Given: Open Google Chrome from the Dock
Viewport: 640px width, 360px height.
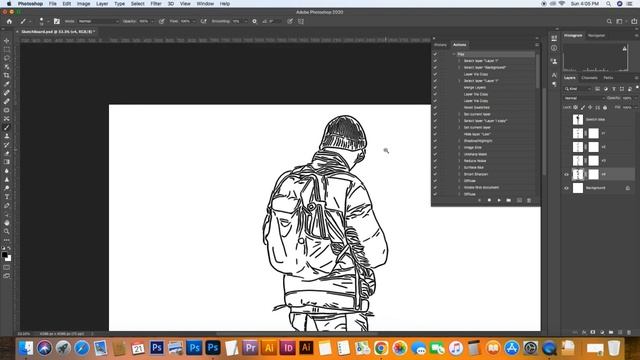Looking at the screenshot, I should (x=381, y=348).
